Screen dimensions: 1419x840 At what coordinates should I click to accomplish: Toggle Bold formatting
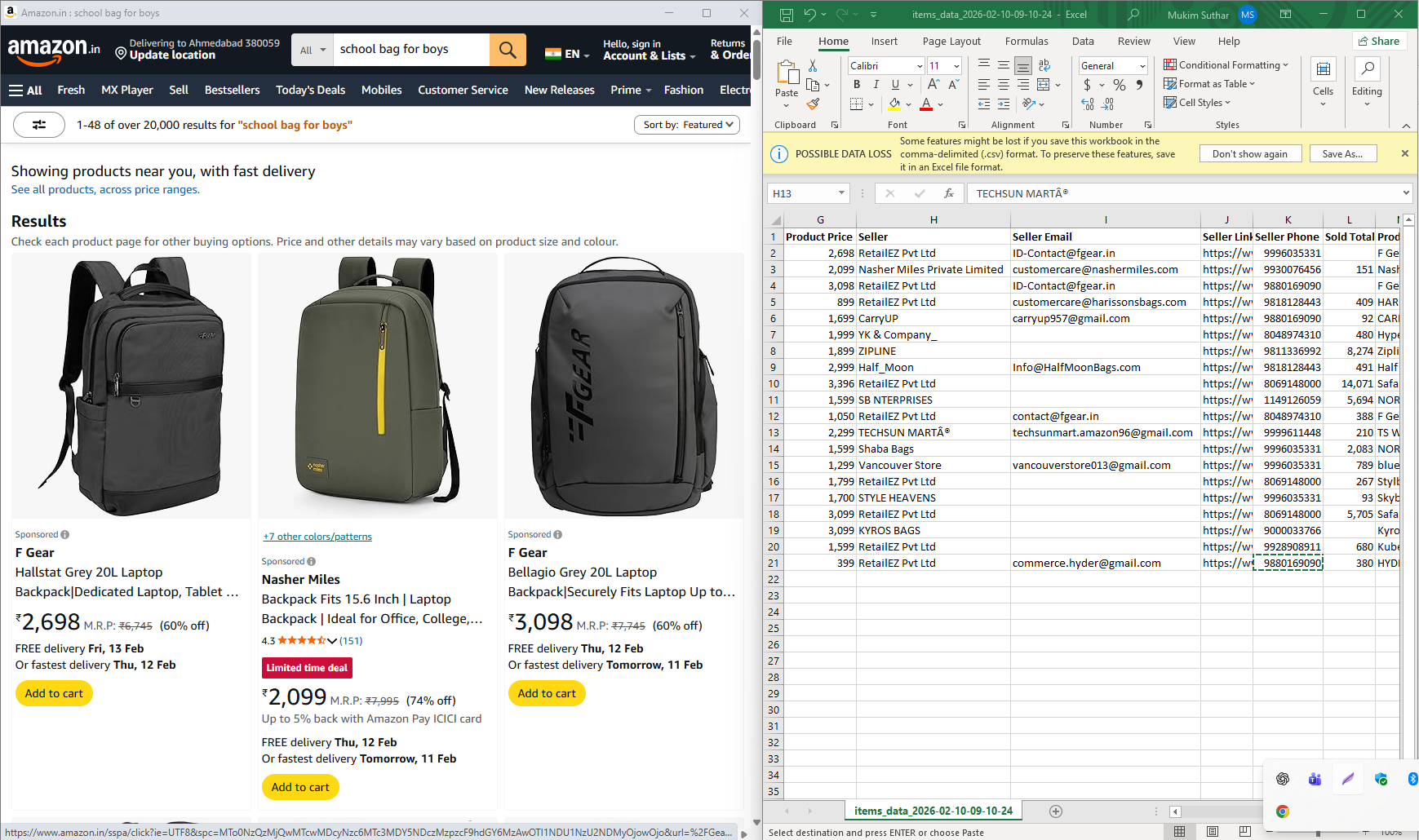coord(857,85)
